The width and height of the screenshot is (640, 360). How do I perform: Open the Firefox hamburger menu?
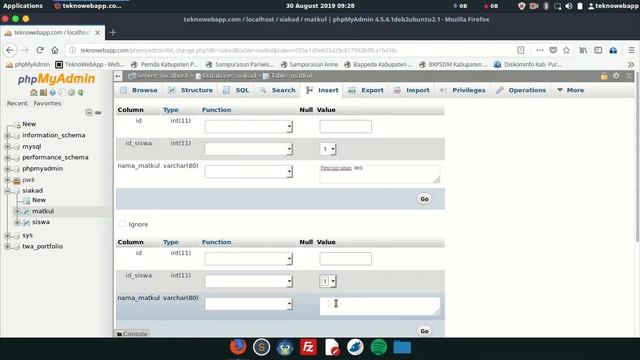(631, 50)
